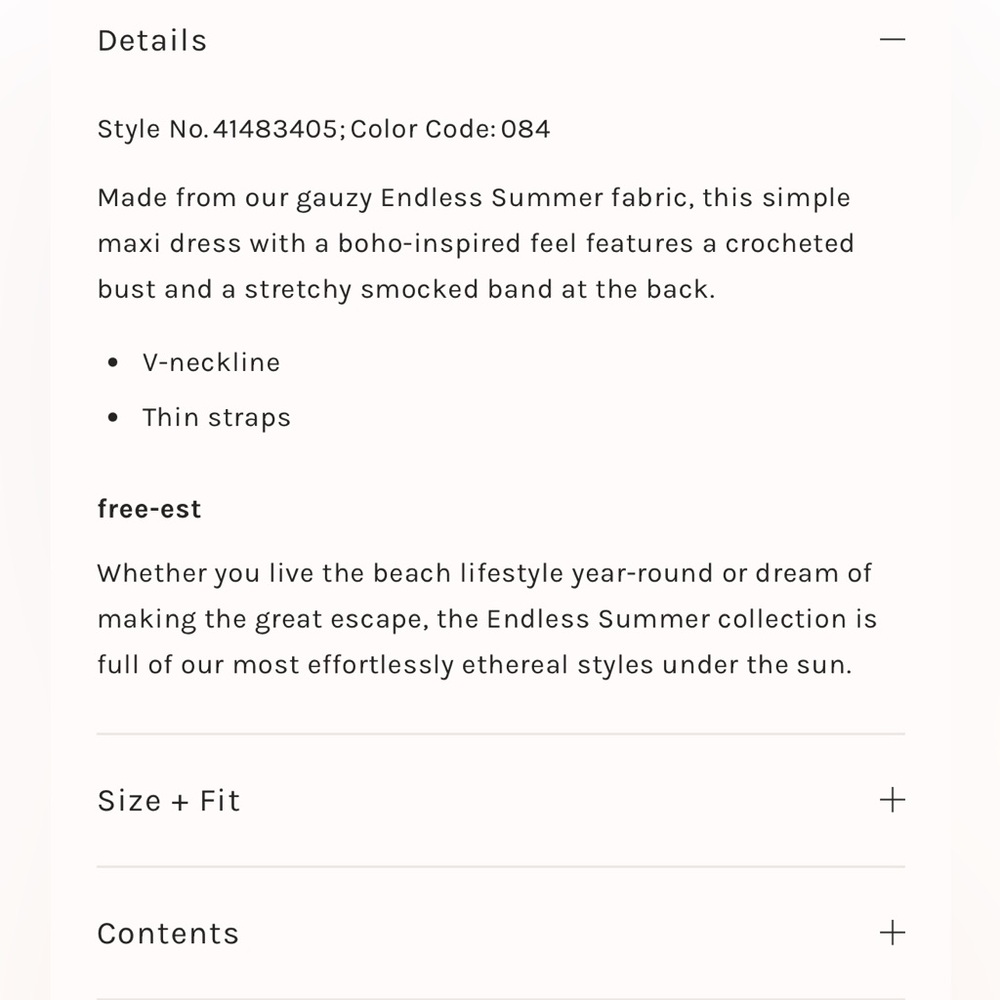Click the Thin straps list item
The height and width of the screenshot is (1000, 1000).
pos(216,418)
